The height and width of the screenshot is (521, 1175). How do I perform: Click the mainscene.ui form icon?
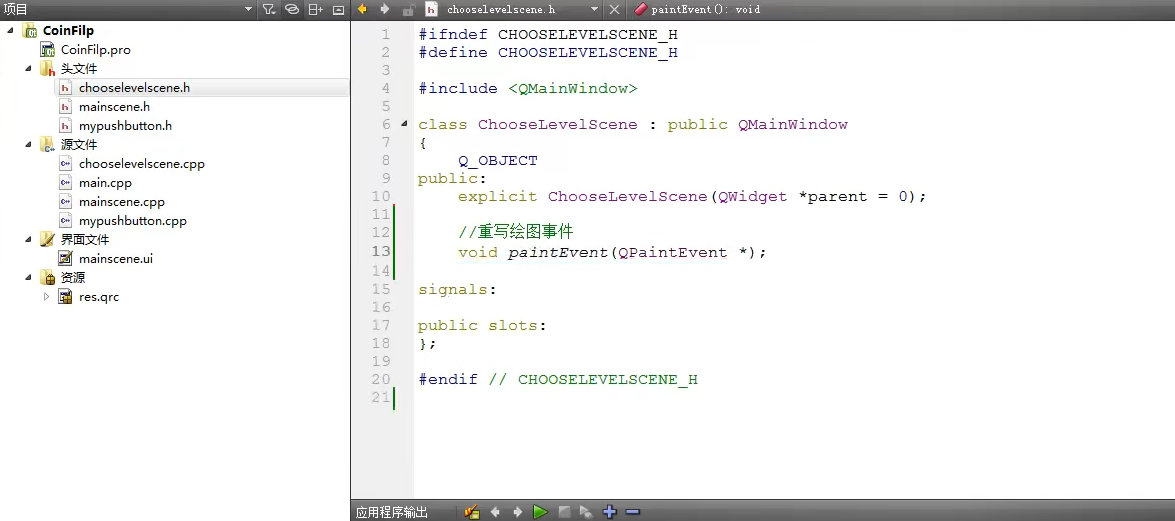(x=66, y=259)
